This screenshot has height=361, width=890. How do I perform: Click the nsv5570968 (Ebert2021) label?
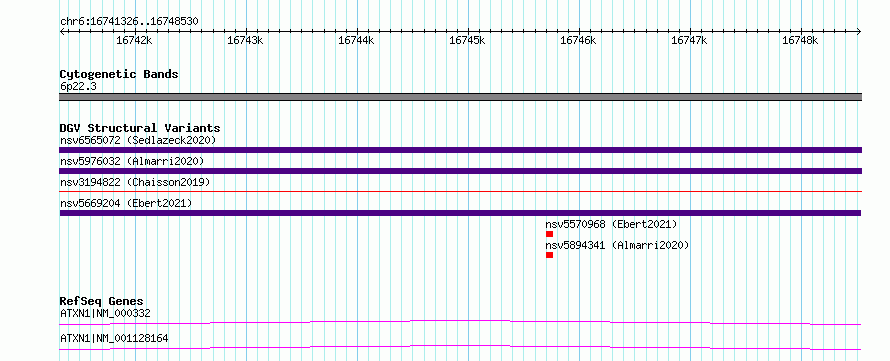point(611,224)
